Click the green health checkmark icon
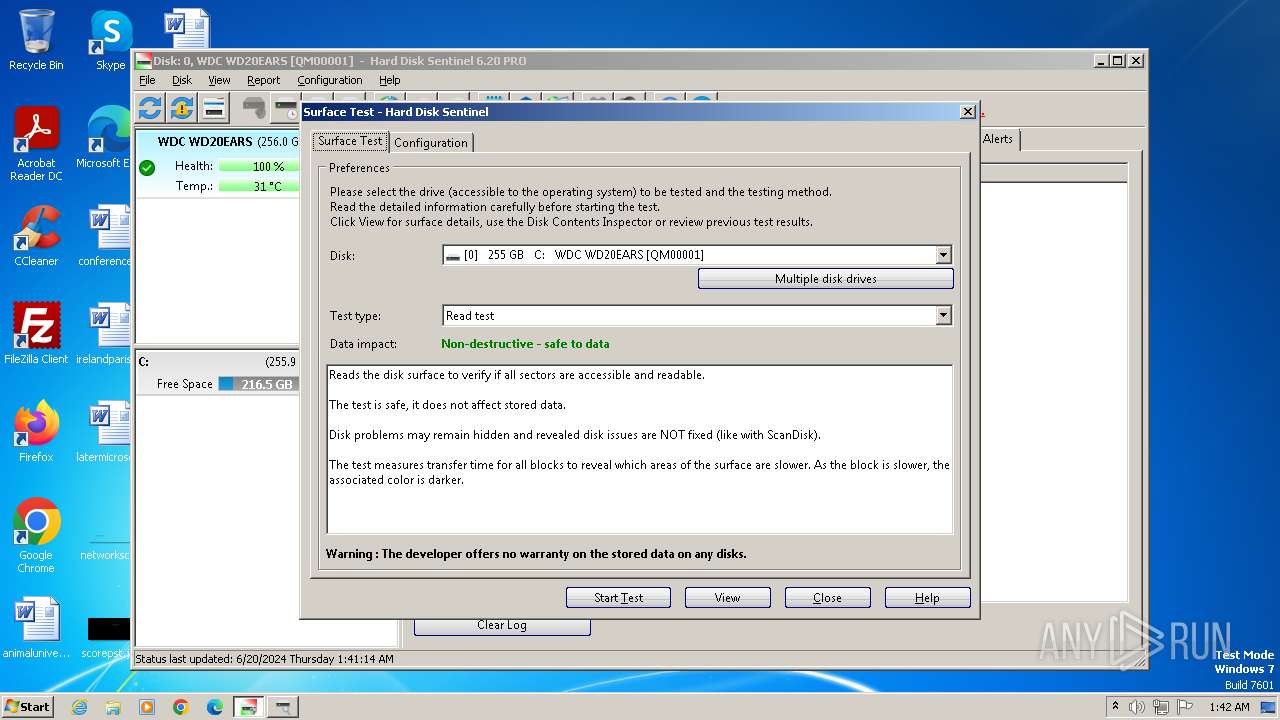1280x720 pixels. click(x=147, y=167)
